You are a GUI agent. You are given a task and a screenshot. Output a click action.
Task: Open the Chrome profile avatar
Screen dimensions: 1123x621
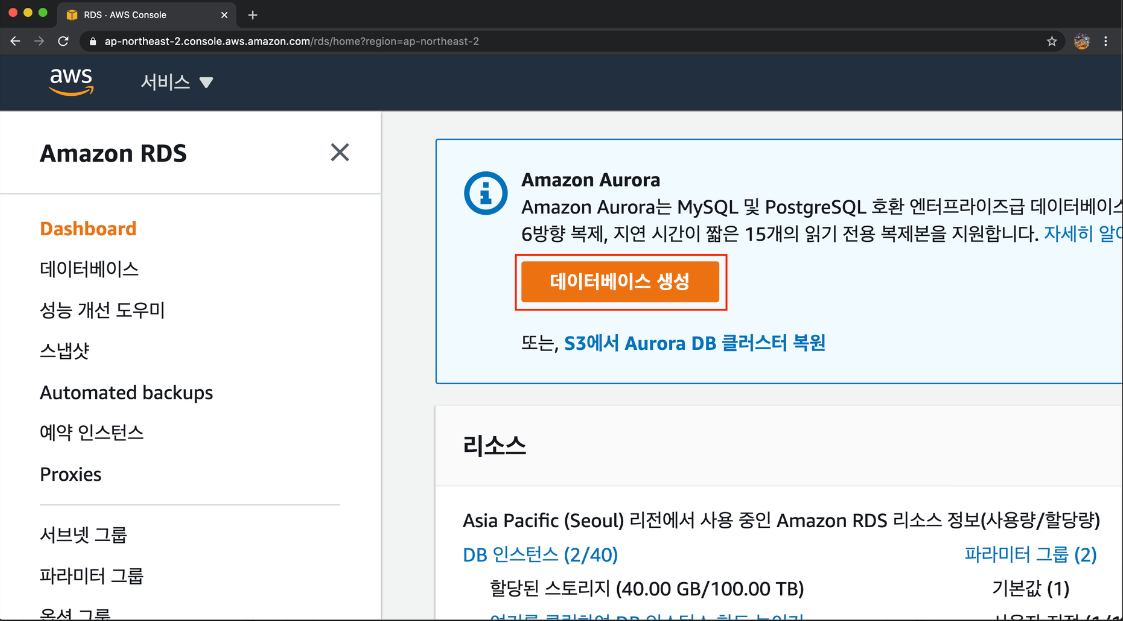1081,42
